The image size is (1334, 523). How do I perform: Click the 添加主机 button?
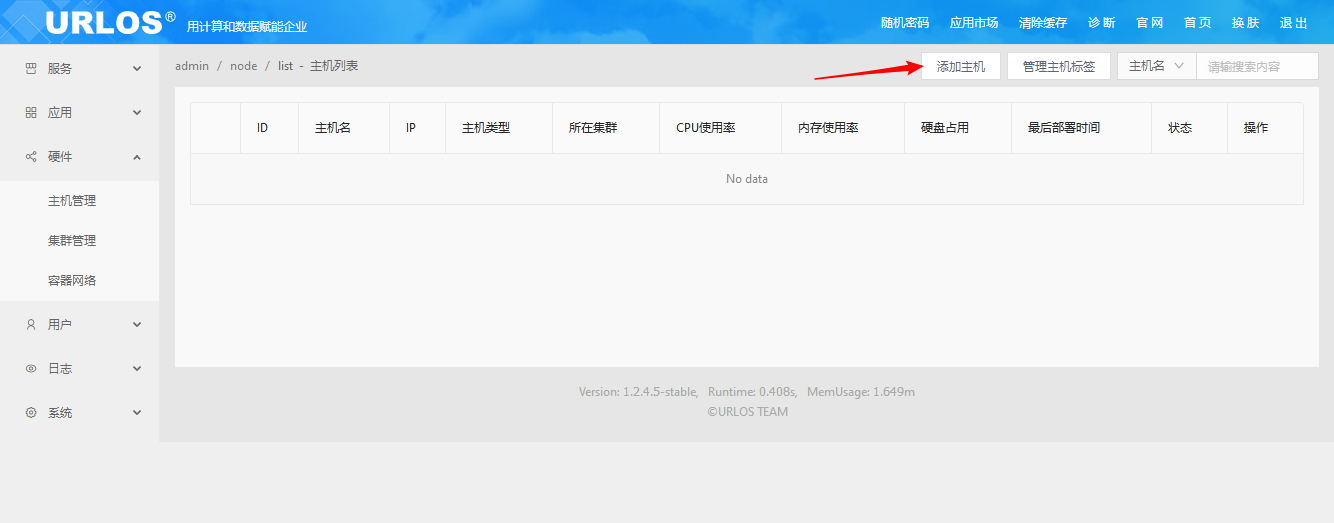click(x=961, y=66)
